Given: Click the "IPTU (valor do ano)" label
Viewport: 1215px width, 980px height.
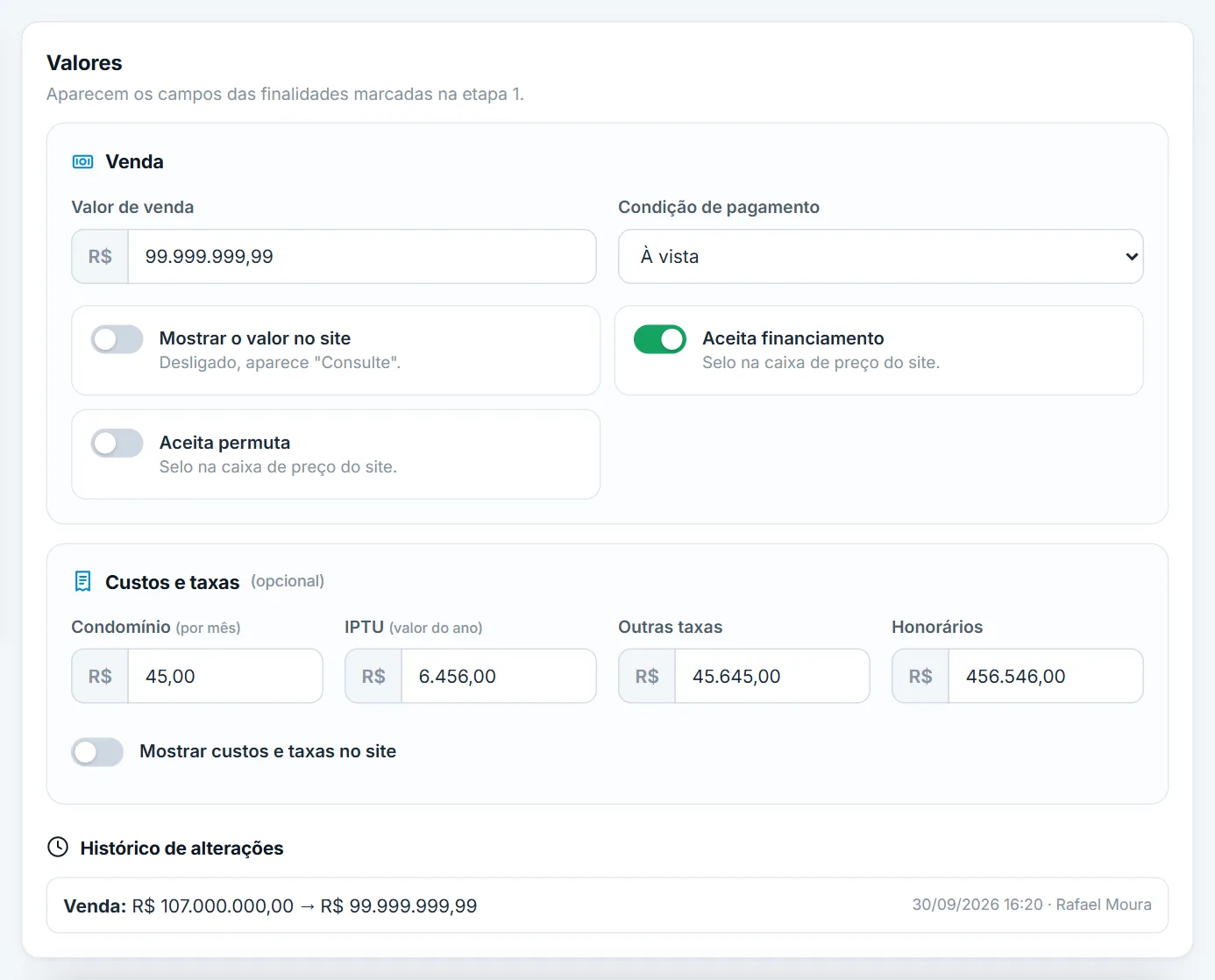Looking at the screenshot, I should 414,627.
